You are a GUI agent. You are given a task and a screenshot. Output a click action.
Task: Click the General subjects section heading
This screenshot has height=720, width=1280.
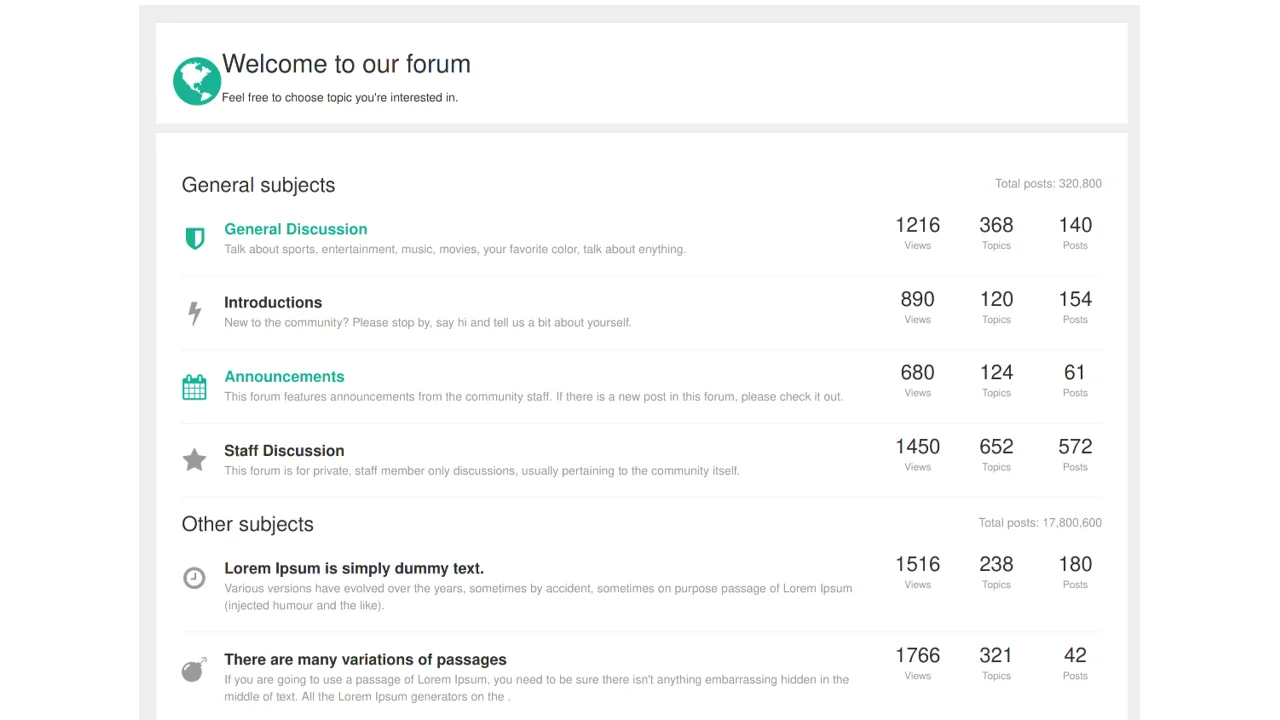[x=258, y=185]
